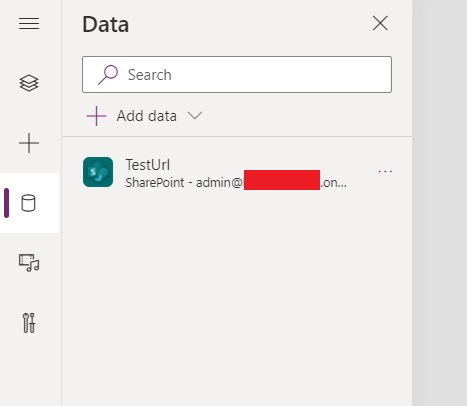The width and height of the screenshot is (467, 406).
Task: Open the Insert plus icon in sidebar
Action: 29,143
